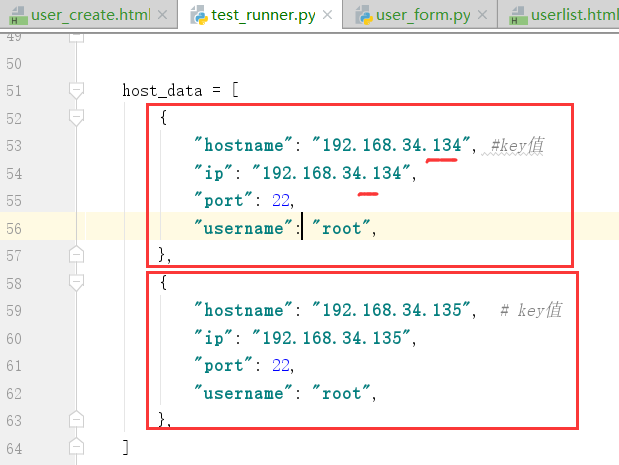This screenshot has width=619, height=465.
Task: Click the "hostname" key on line 59
Action: tap(244, 310)
